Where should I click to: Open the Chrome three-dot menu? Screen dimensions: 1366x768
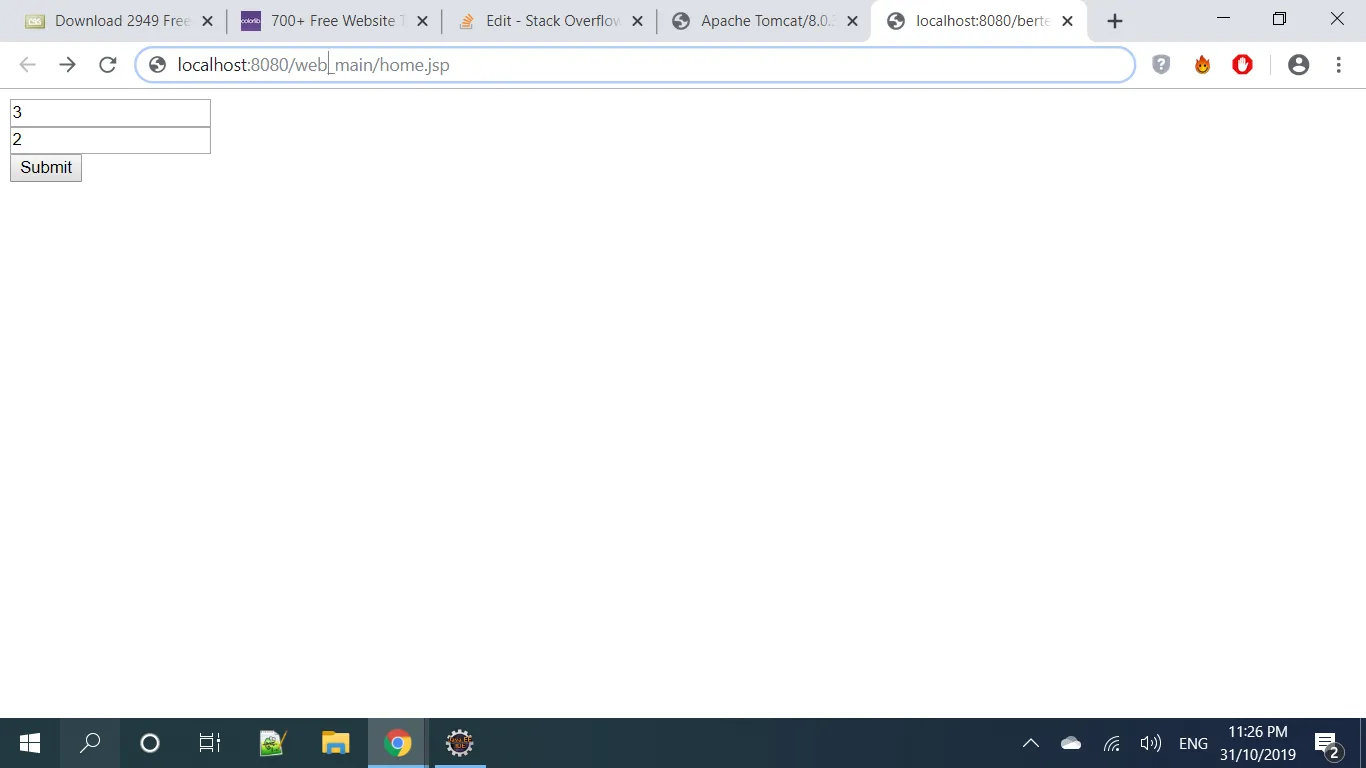coord(1339,65)
